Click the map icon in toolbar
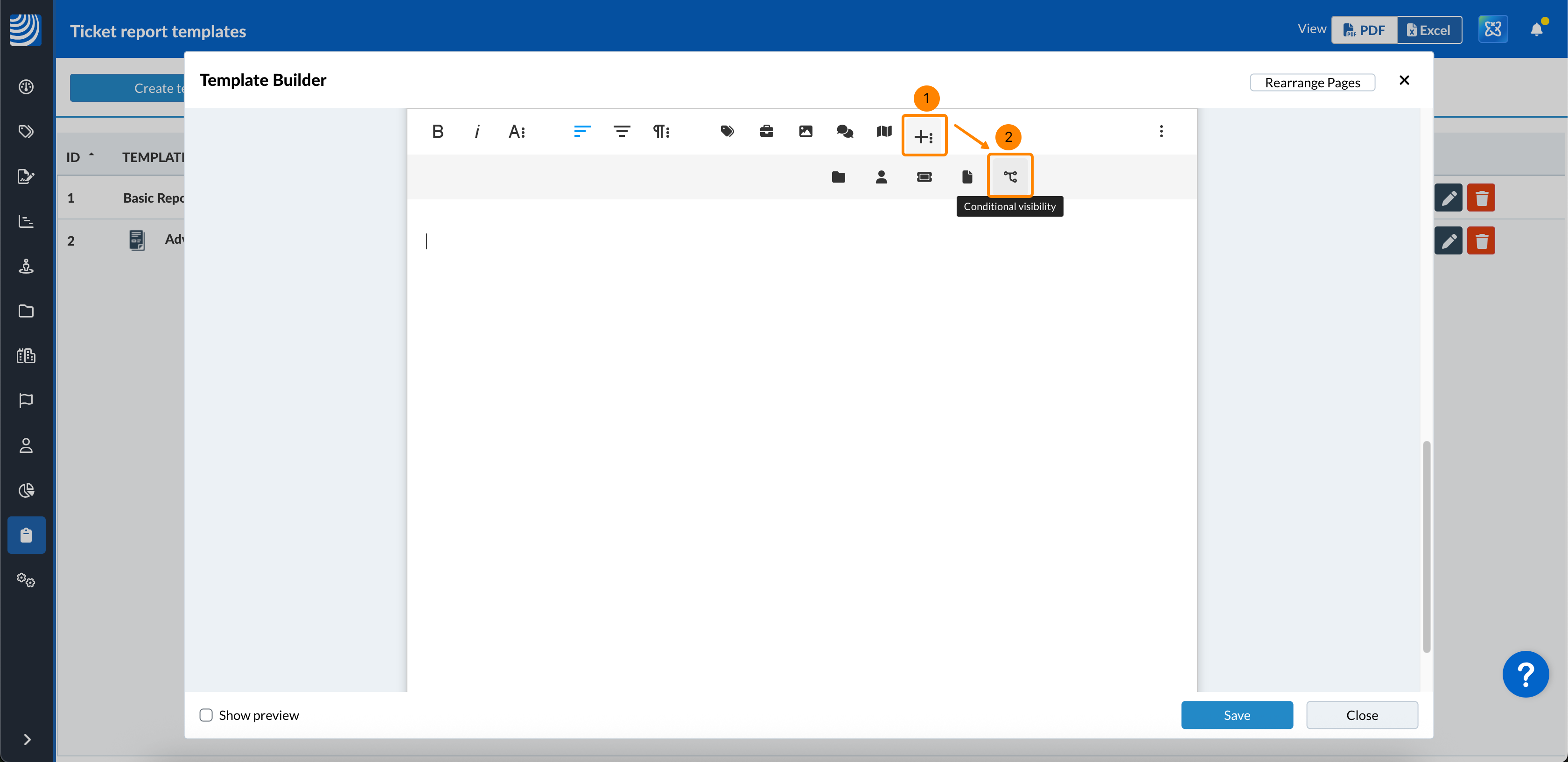 point(884,132)
